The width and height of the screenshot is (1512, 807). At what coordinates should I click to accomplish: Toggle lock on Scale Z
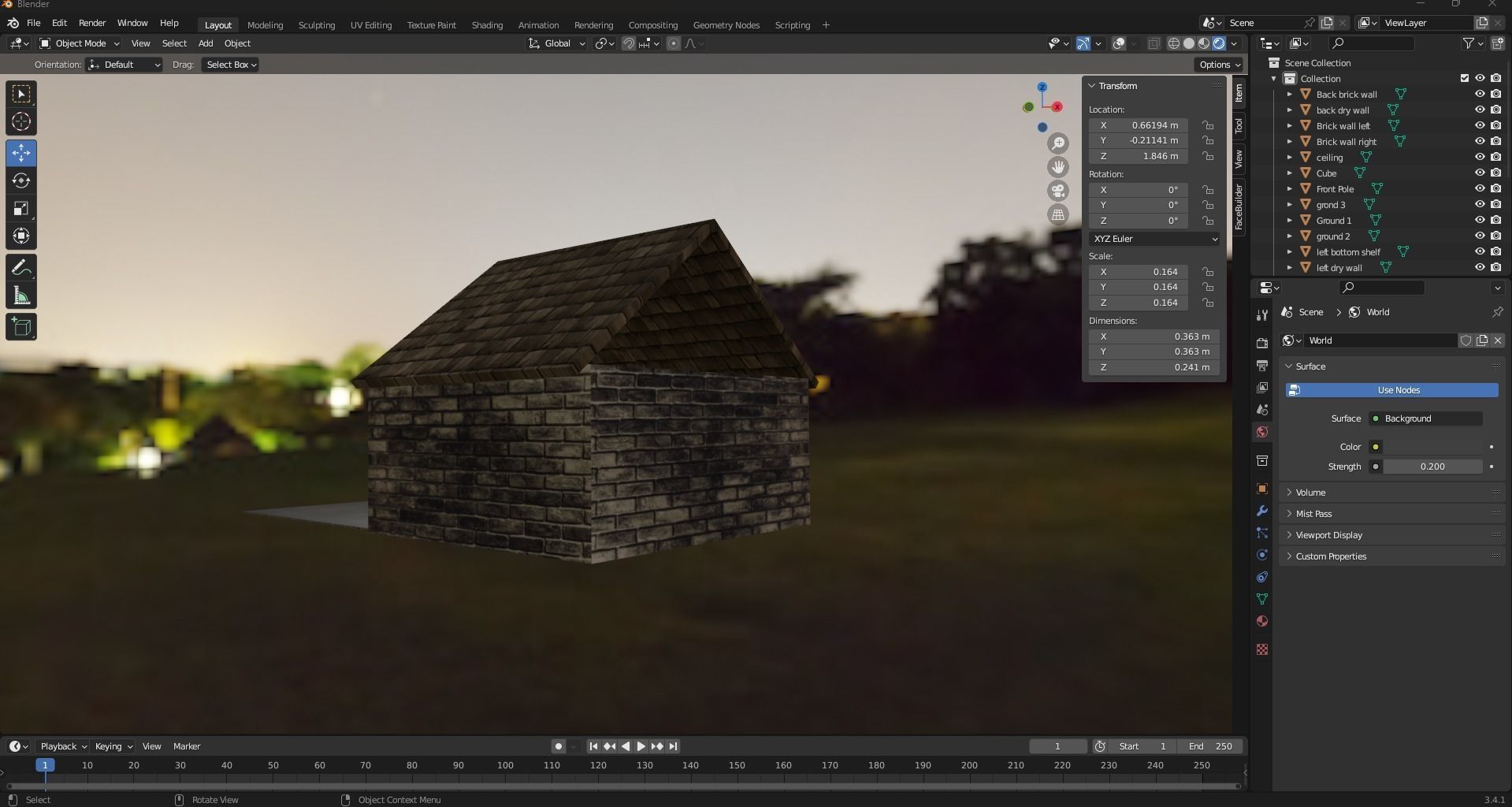point(1208,303)
